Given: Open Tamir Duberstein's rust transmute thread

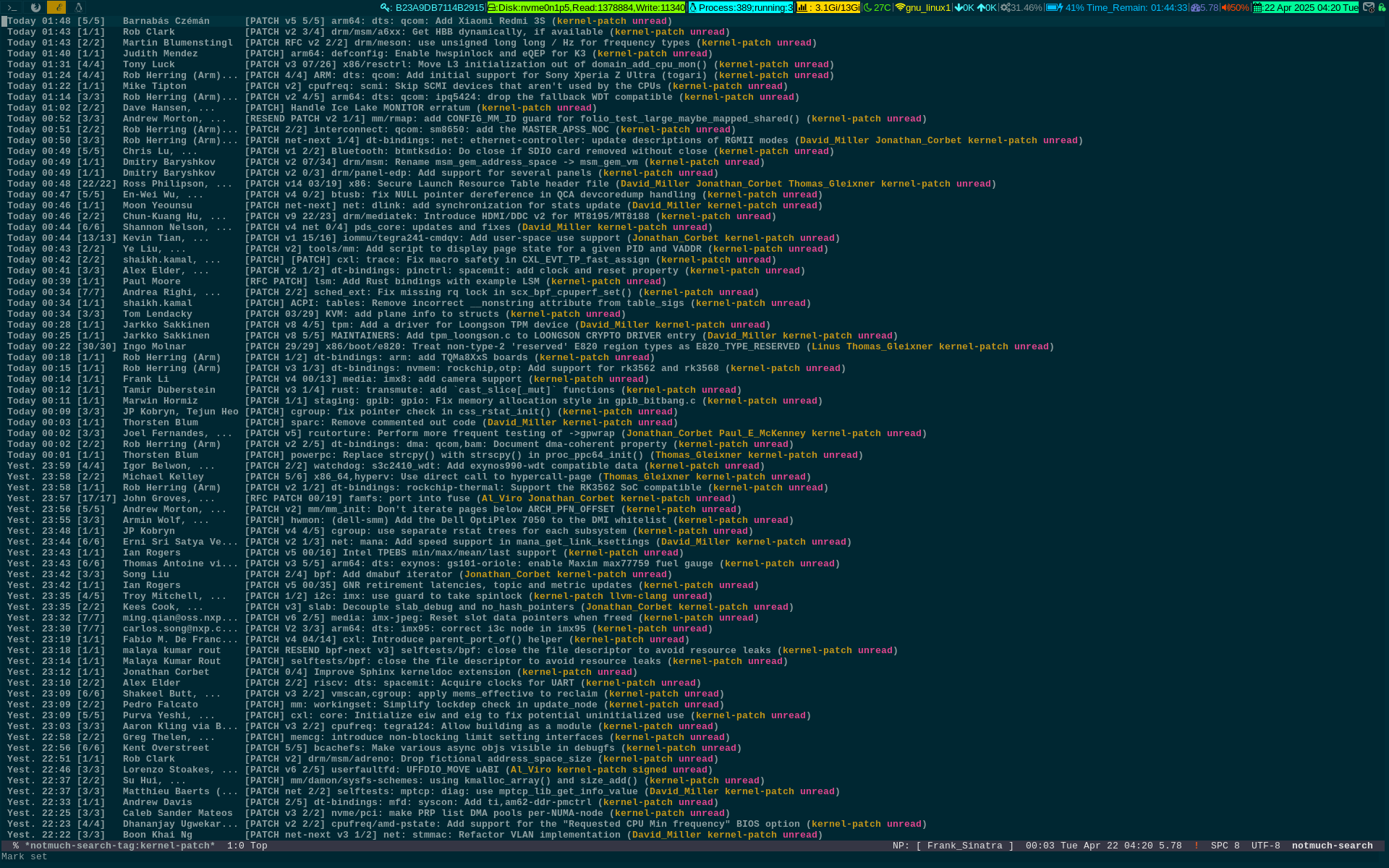Looking at the screenshot, I should (694, 390).
